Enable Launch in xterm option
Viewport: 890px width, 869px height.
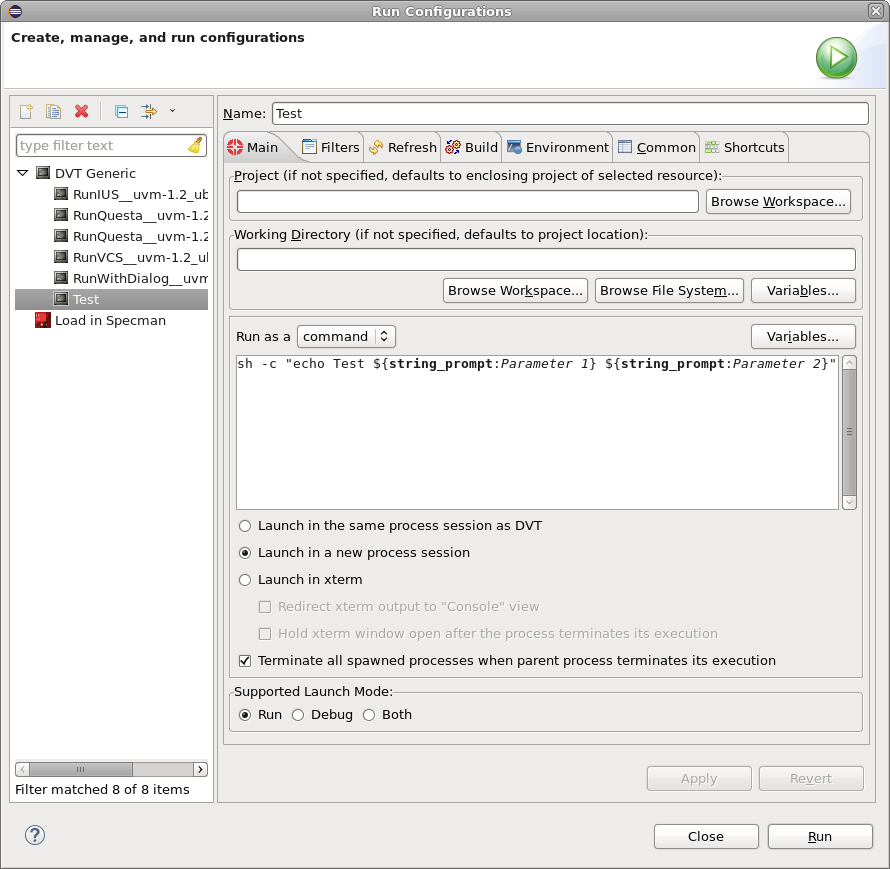pyautogui.click(x=244, y=579)
